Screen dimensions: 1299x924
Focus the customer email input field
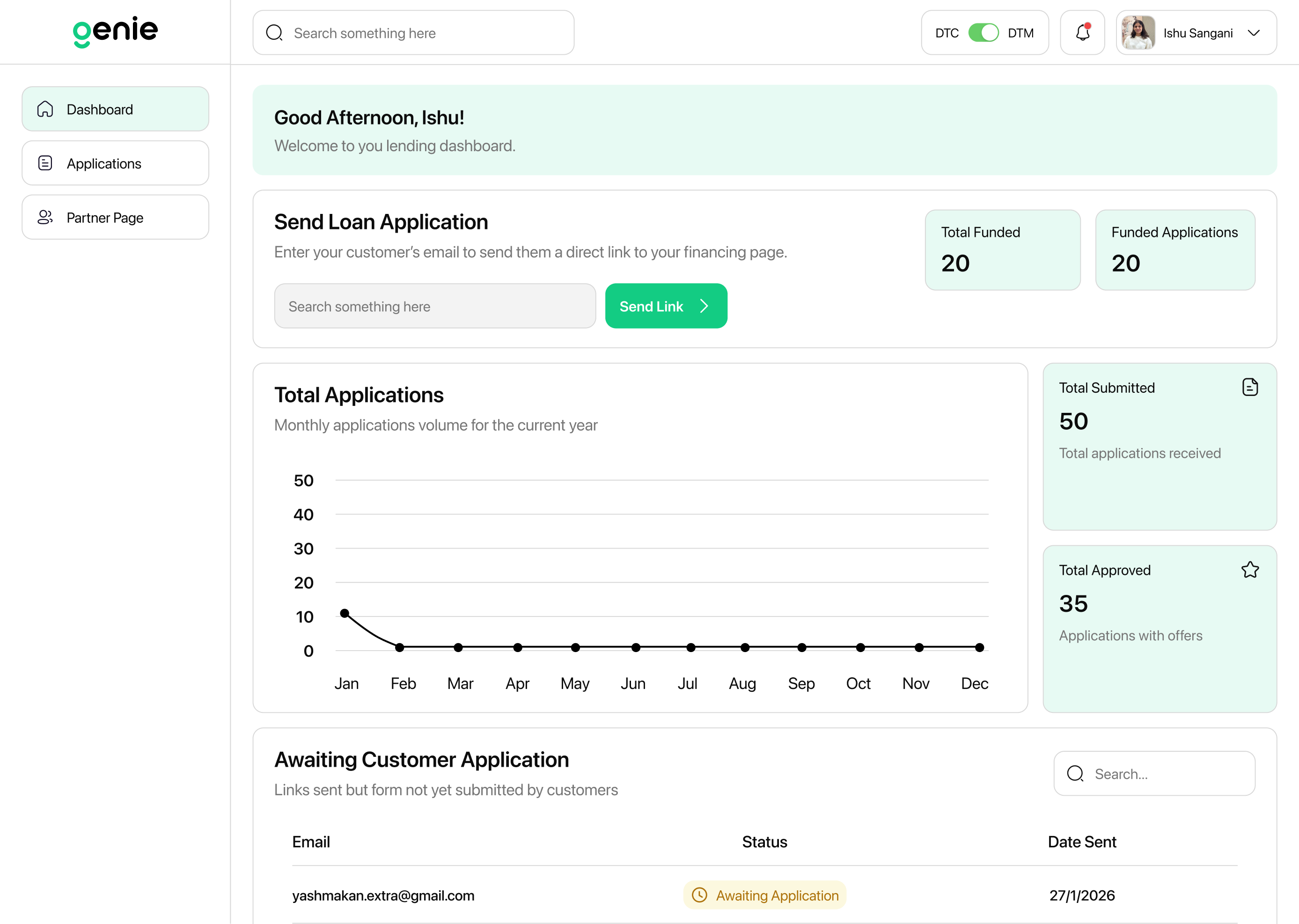tap(435, 306)
